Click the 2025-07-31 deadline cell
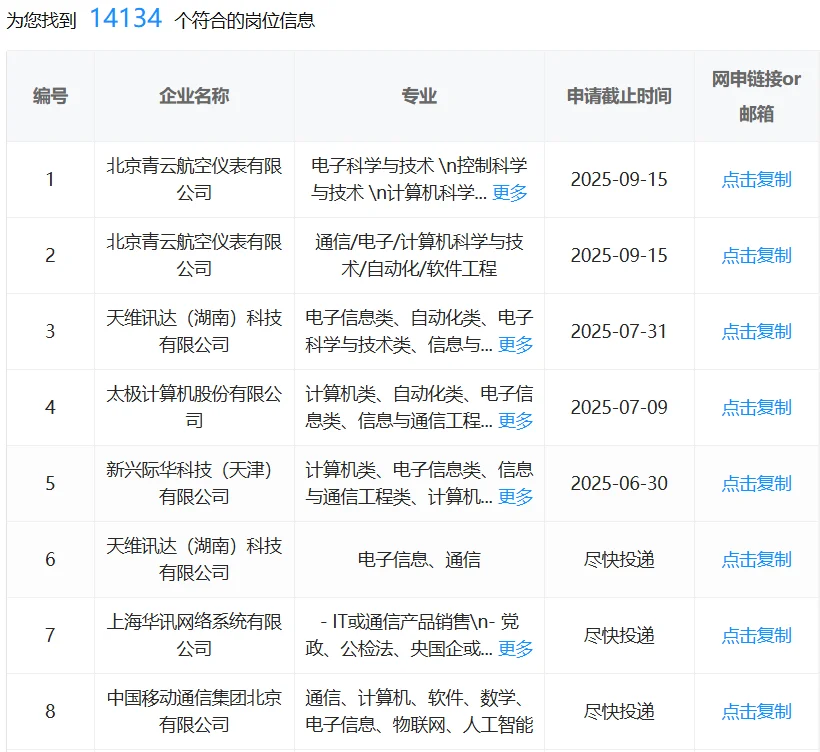Image resolution: width=820 pixels, height=752 pixels. [x=619, y=331]
